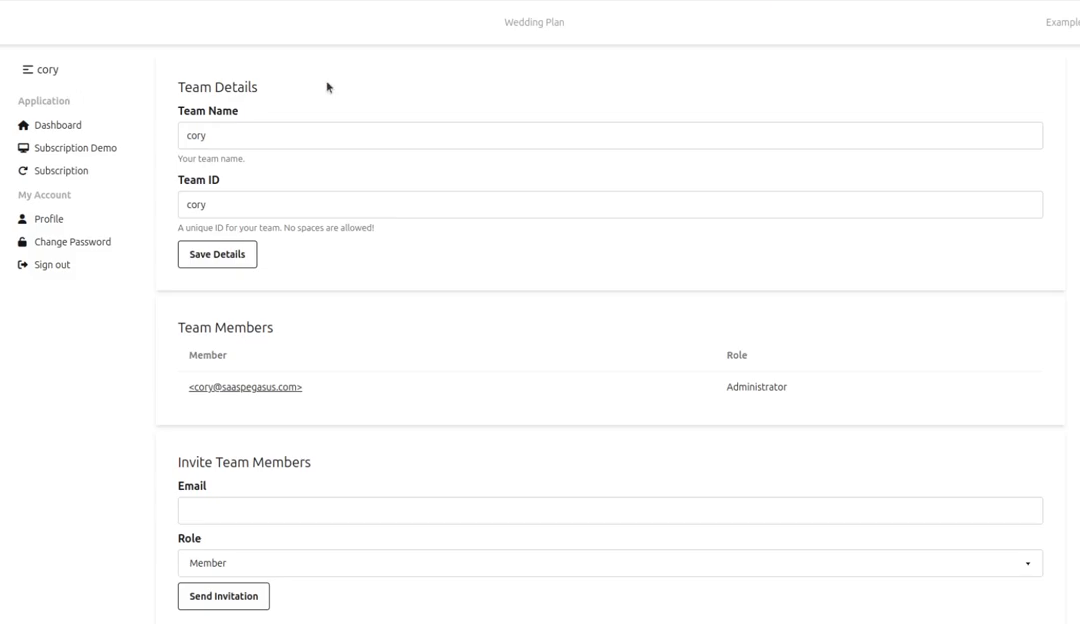The image size is (1080, 624).
Task: Click the Change Password lock icon
Action: 22,242
